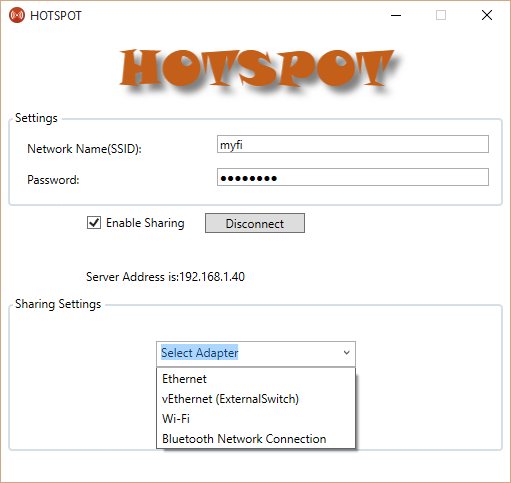
Task: Focus the Network Name (SSID) field
Action: pyautogui.click(x=353, y=144)
